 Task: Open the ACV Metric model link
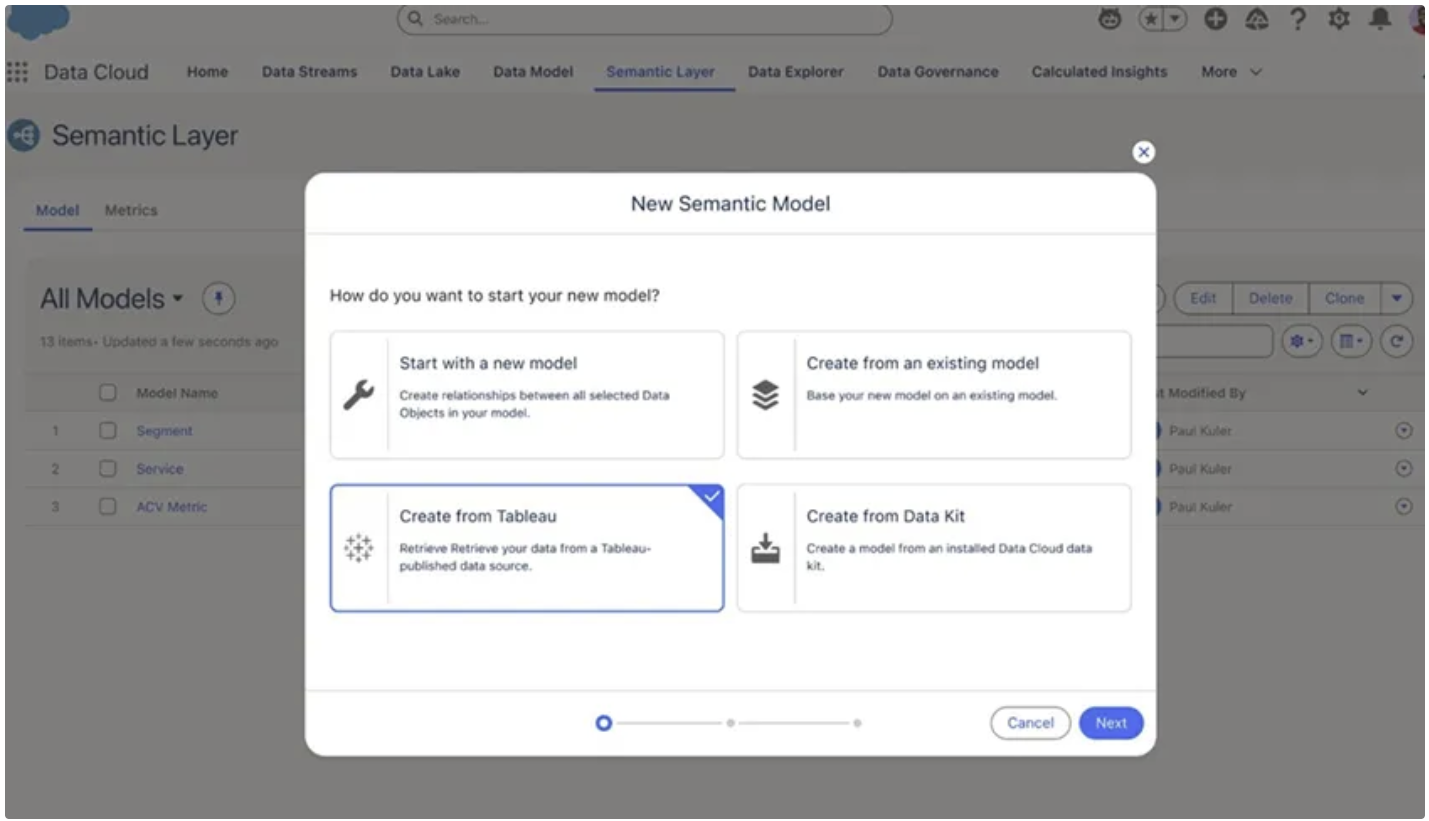tap(172, 507)
